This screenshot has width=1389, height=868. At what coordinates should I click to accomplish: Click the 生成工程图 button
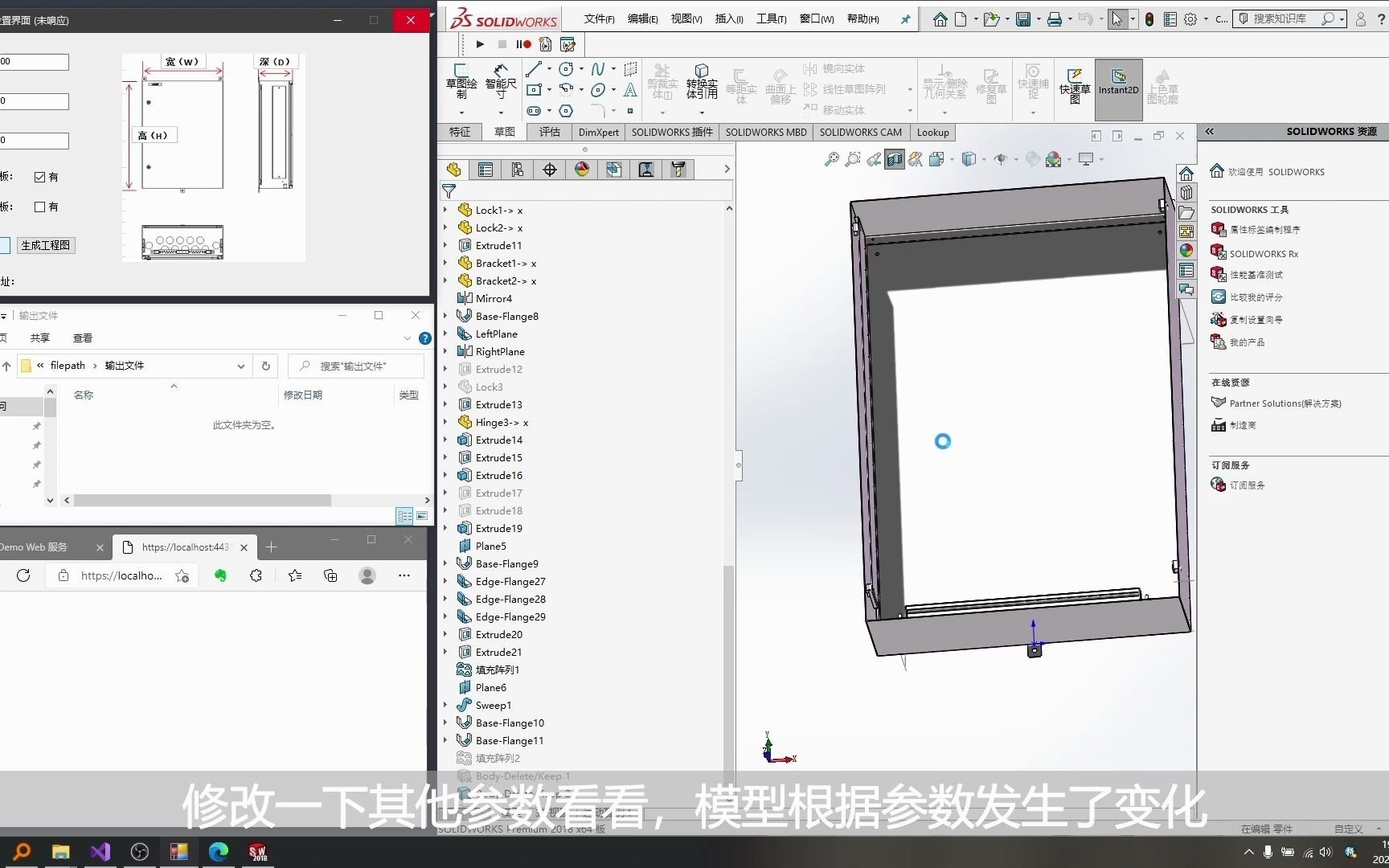[x=45, y=245]
